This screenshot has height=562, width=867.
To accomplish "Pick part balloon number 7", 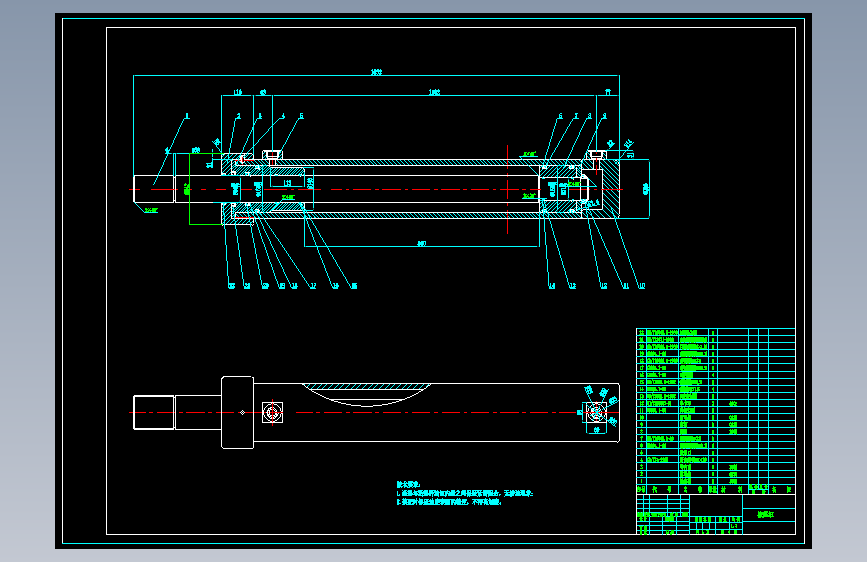I will coord(576,116).
